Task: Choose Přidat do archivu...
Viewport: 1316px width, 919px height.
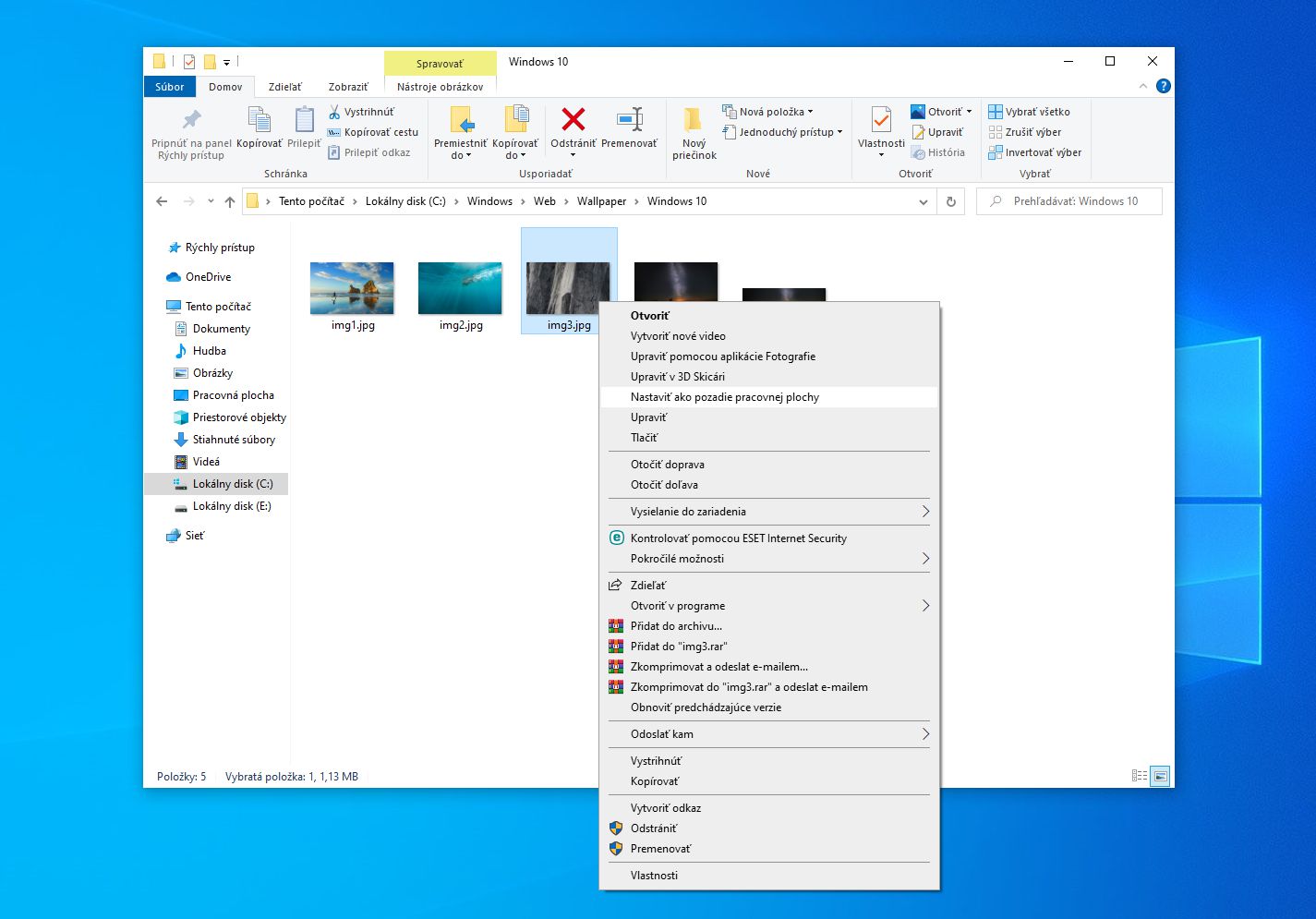Action: click(768, 626)
